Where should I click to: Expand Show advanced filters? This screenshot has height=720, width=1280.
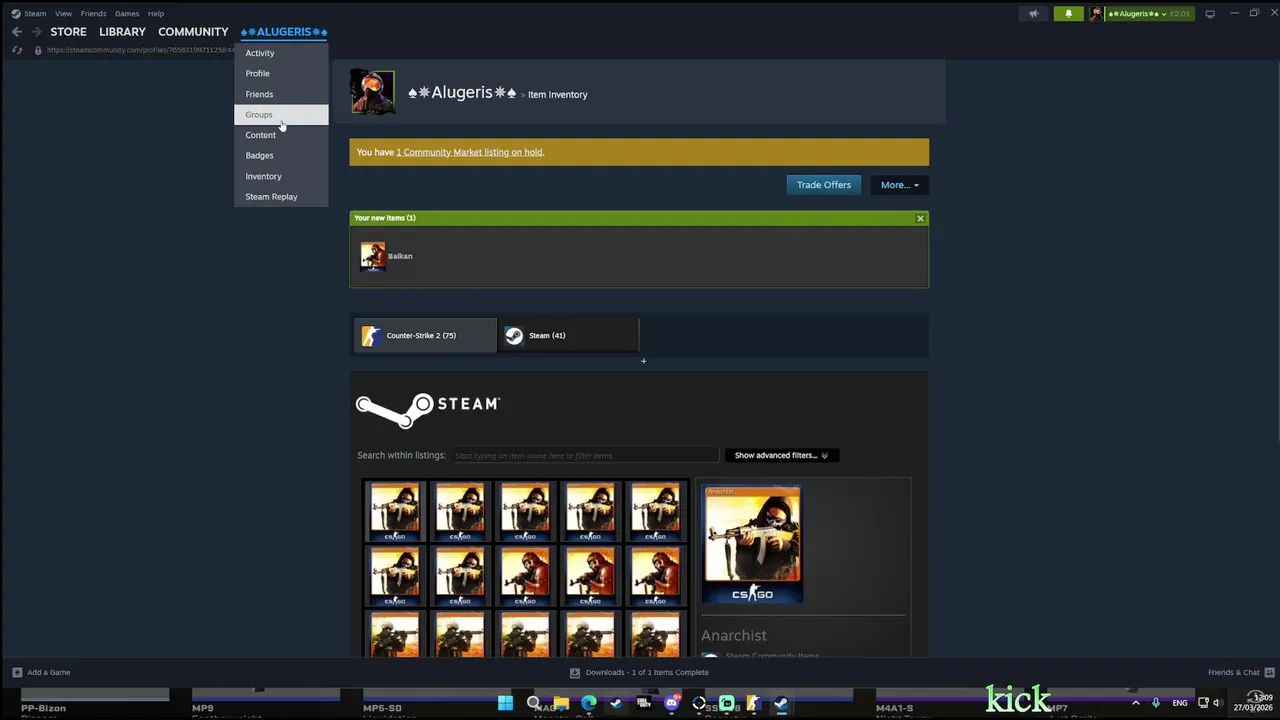point(782,455)
